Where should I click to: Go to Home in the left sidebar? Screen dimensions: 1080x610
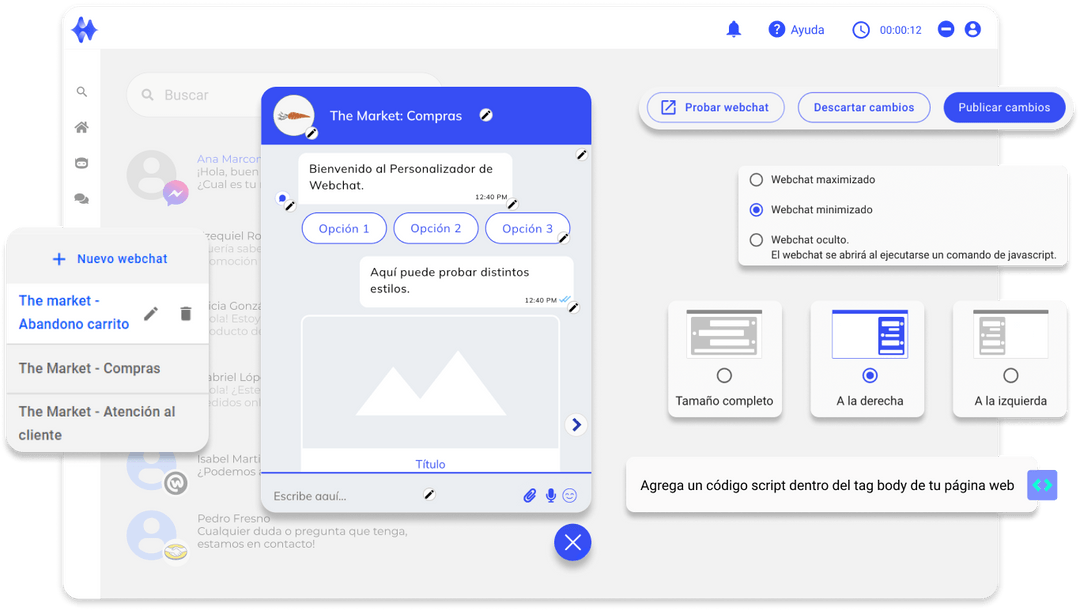coord(81,127)
